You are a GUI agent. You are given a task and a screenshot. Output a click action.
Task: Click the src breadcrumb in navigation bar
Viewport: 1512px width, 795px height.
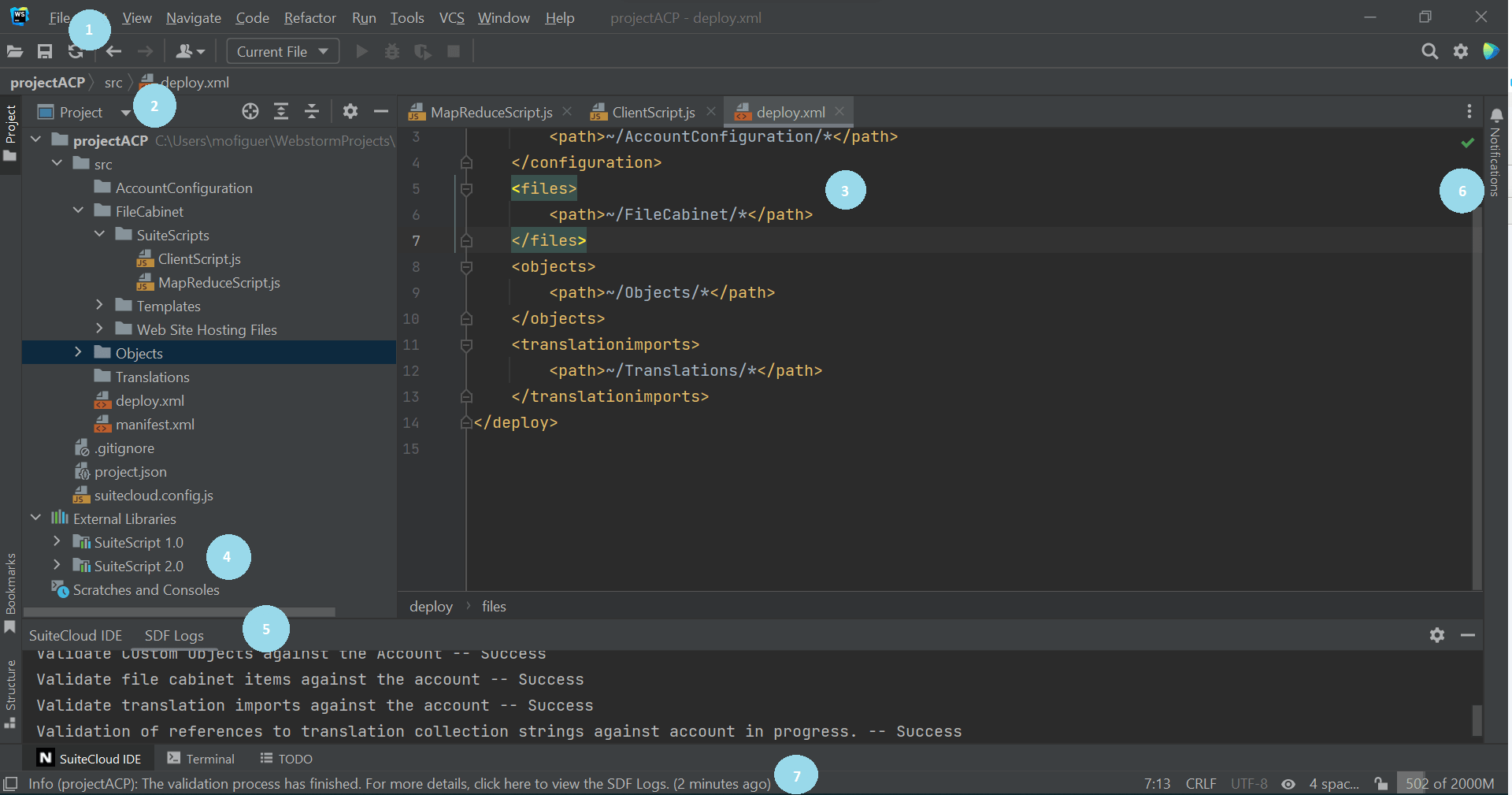click(113, 83)
